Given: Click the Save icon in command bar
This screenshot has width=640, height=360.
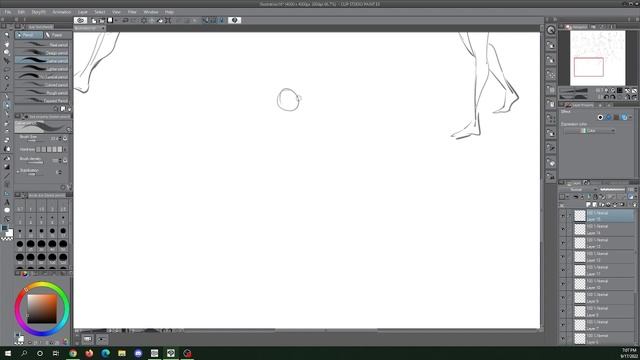Looking at the screenshot, I should (110, 20).
